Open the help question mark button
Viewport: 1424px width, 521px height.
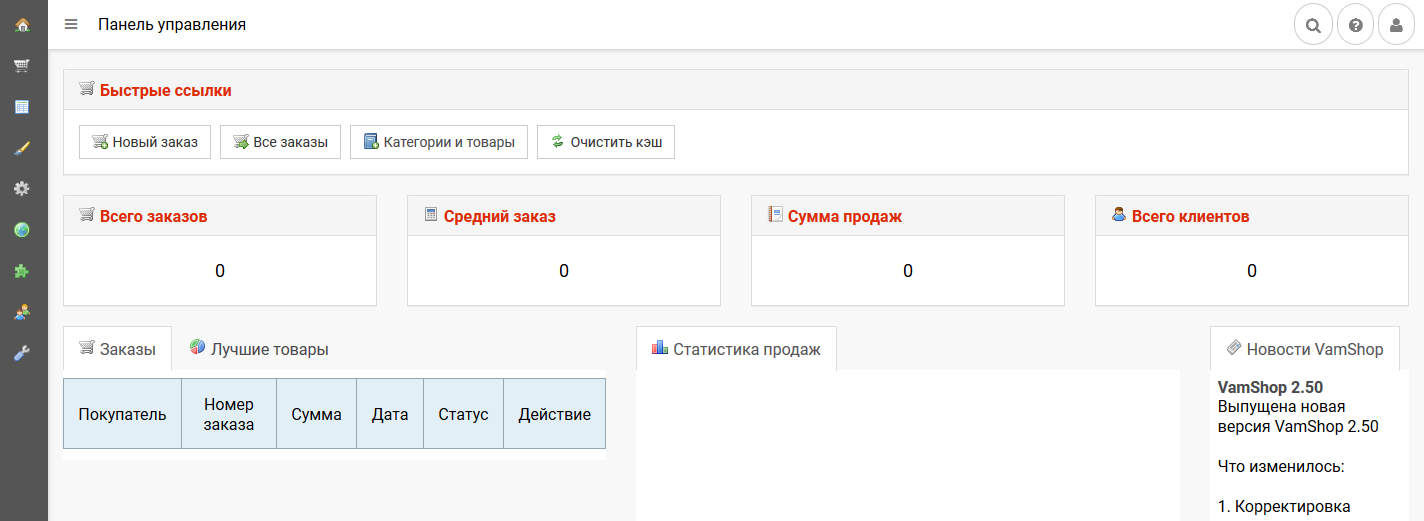[x=1355, y=25]
